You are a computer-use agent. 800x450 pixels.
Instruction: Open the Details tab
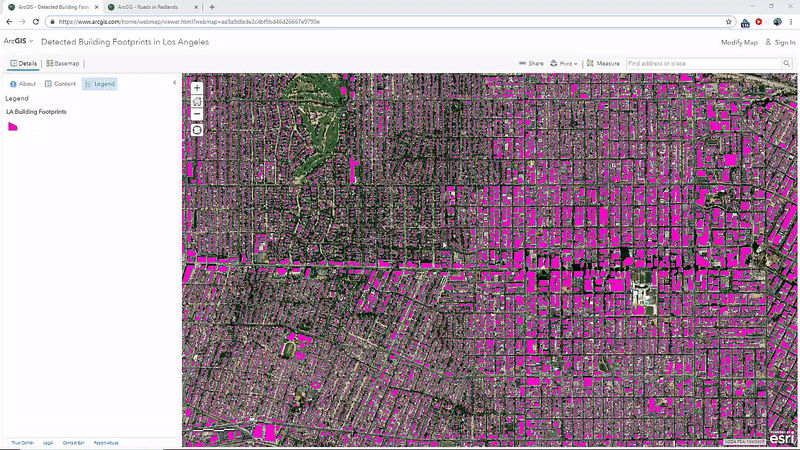(x=23, y=64)
